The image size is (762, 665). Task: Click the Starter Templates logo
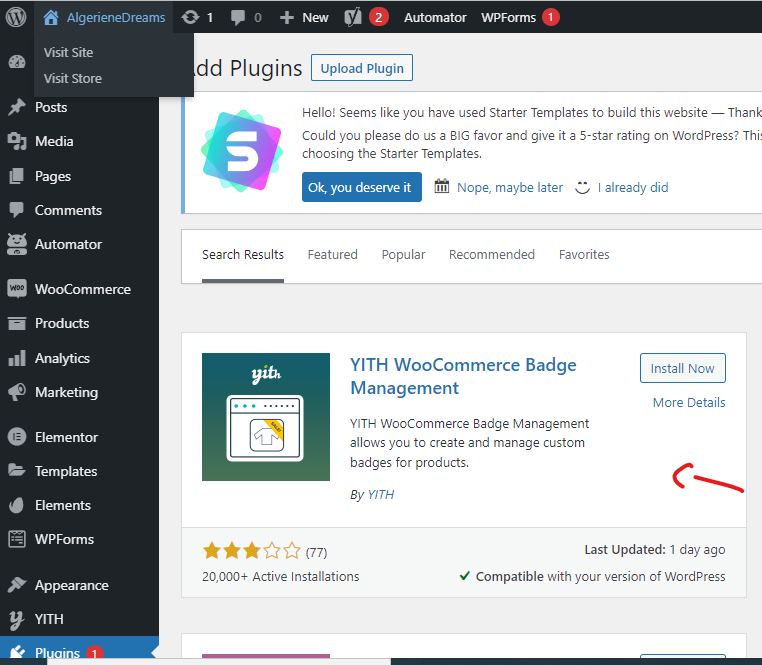242,151
